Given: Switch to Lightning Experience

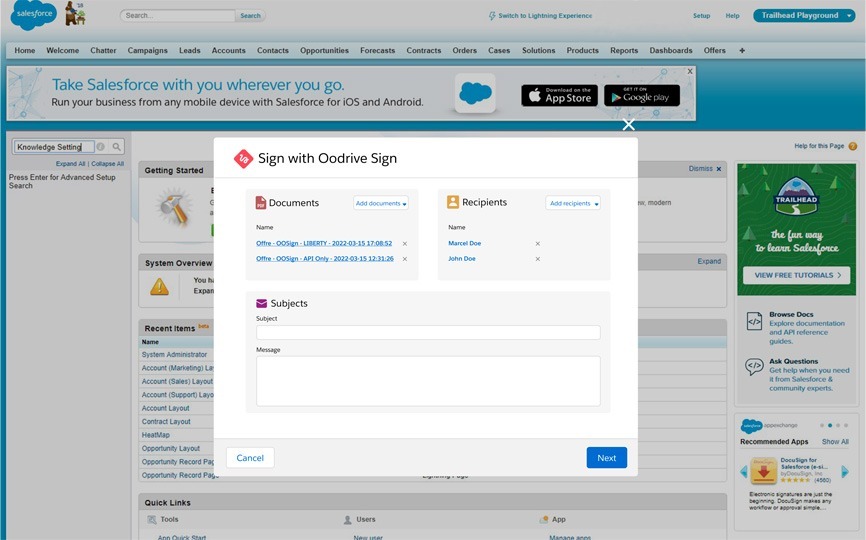Looking at the screenshot, I should click(x=540, y=16).
